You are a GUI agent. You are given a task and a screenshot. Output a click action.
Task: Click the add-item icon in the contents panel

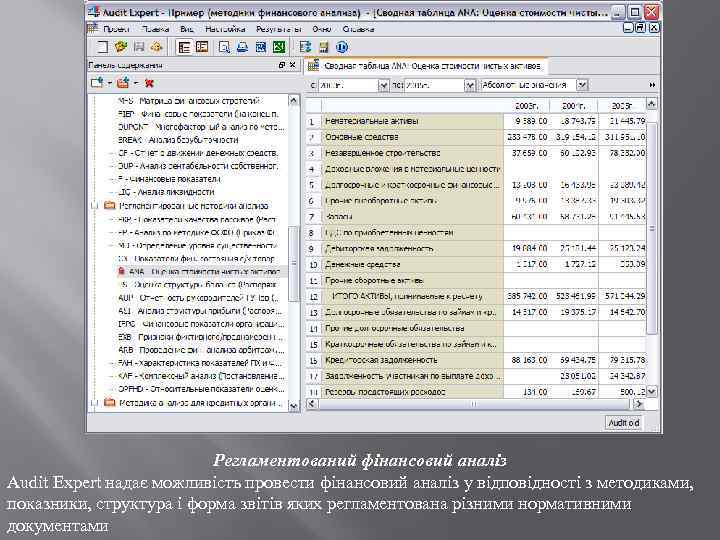click(97, 83)
